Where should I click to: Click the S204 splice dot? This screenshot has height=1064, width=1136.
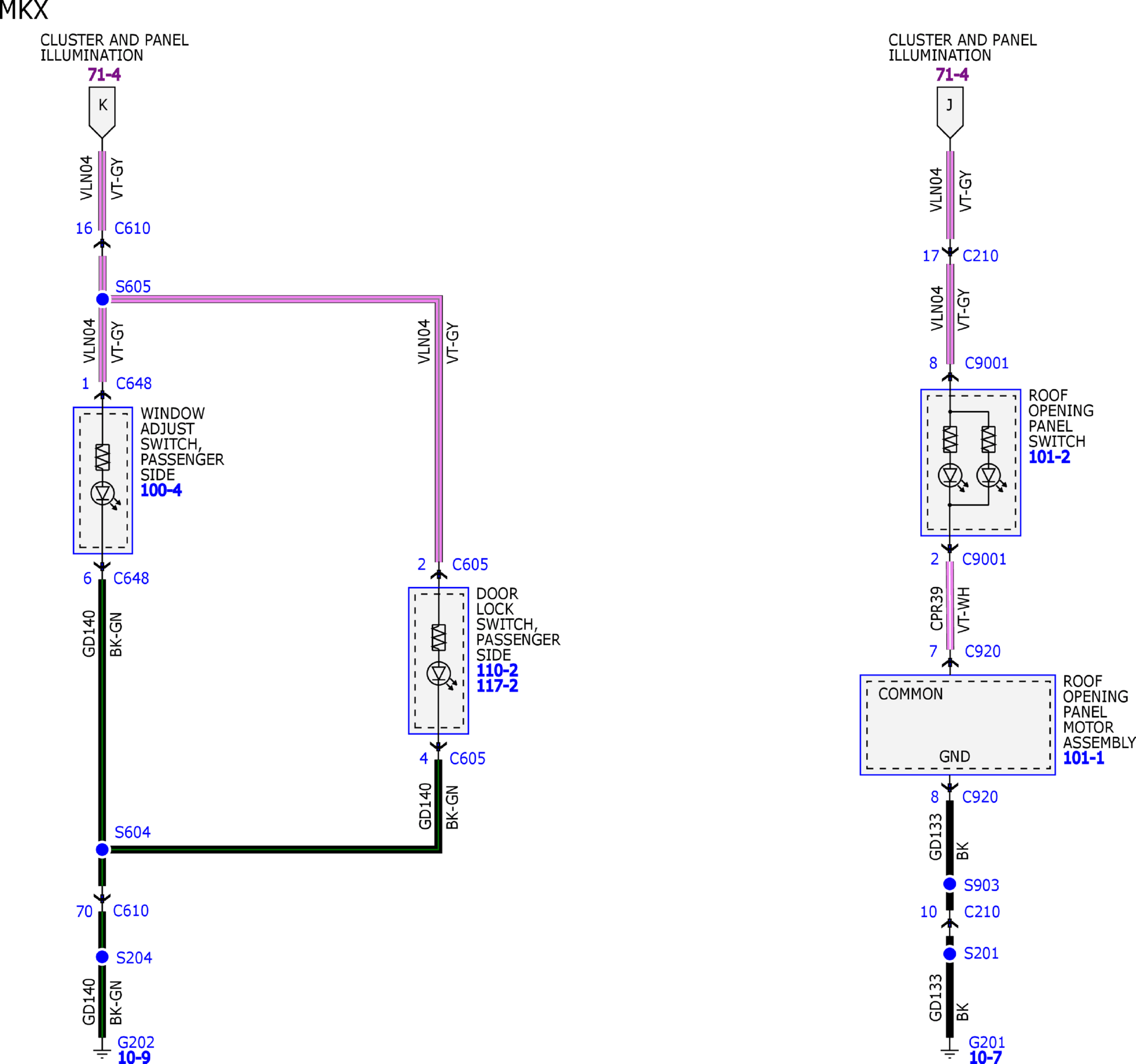tap(102, 957)
